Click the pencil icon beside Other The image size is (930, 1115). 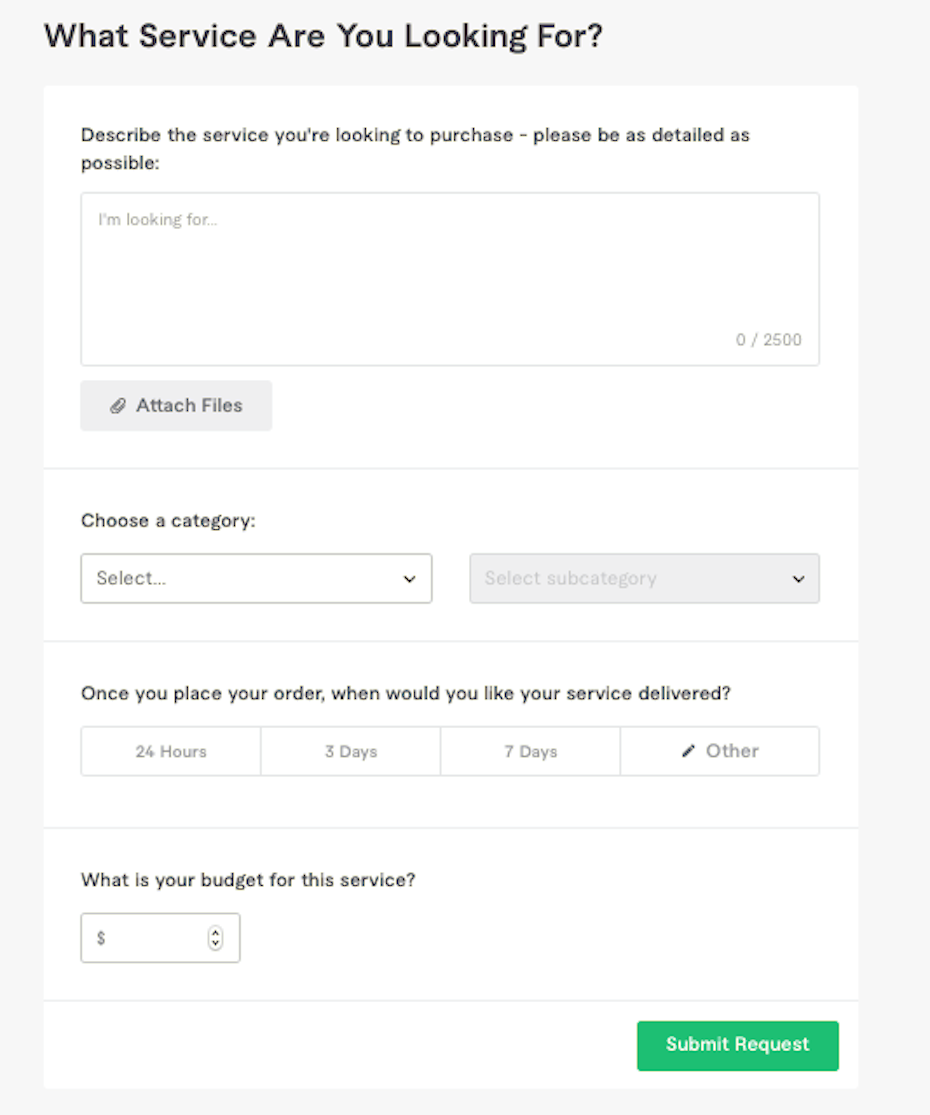(688, 751)
